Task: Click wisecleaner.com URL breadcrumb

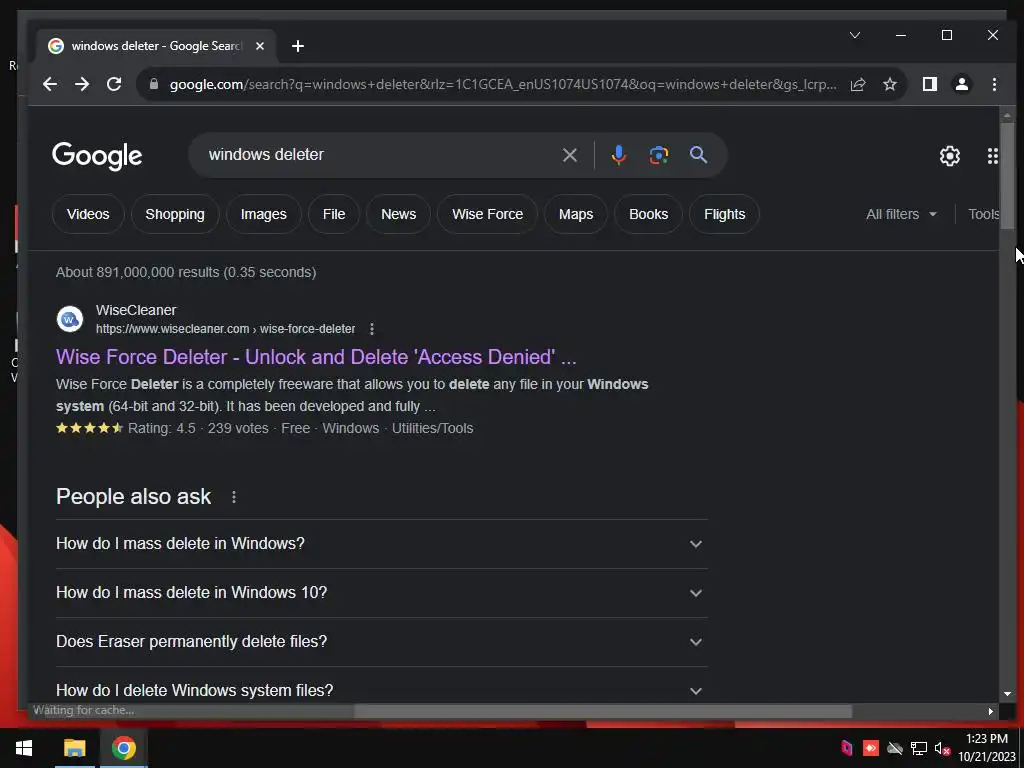Action: [x=225, y=329]
